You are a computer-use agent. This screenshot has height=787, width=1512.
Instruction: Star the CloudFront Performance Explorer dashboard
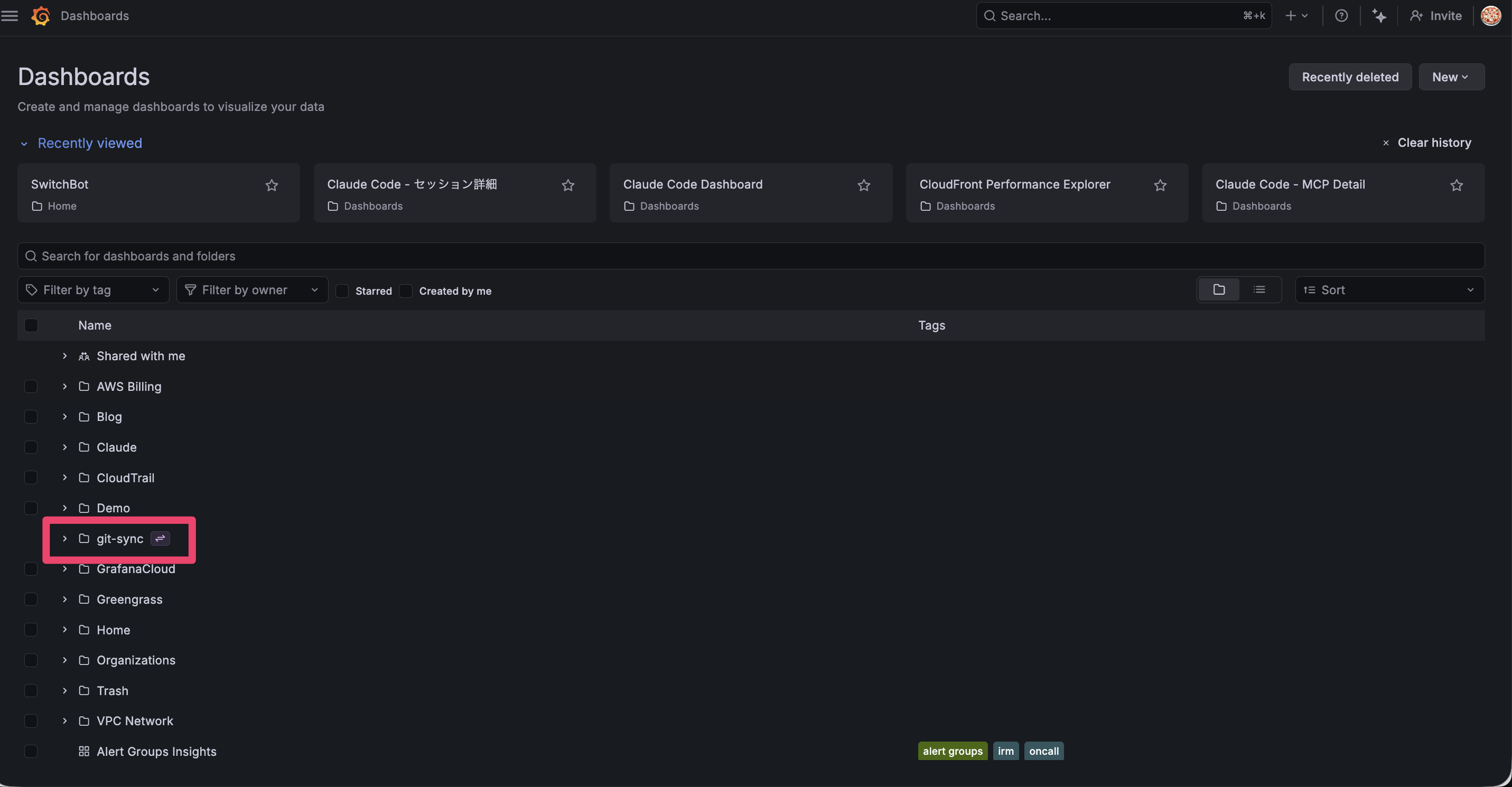(x=1160, y=185)
